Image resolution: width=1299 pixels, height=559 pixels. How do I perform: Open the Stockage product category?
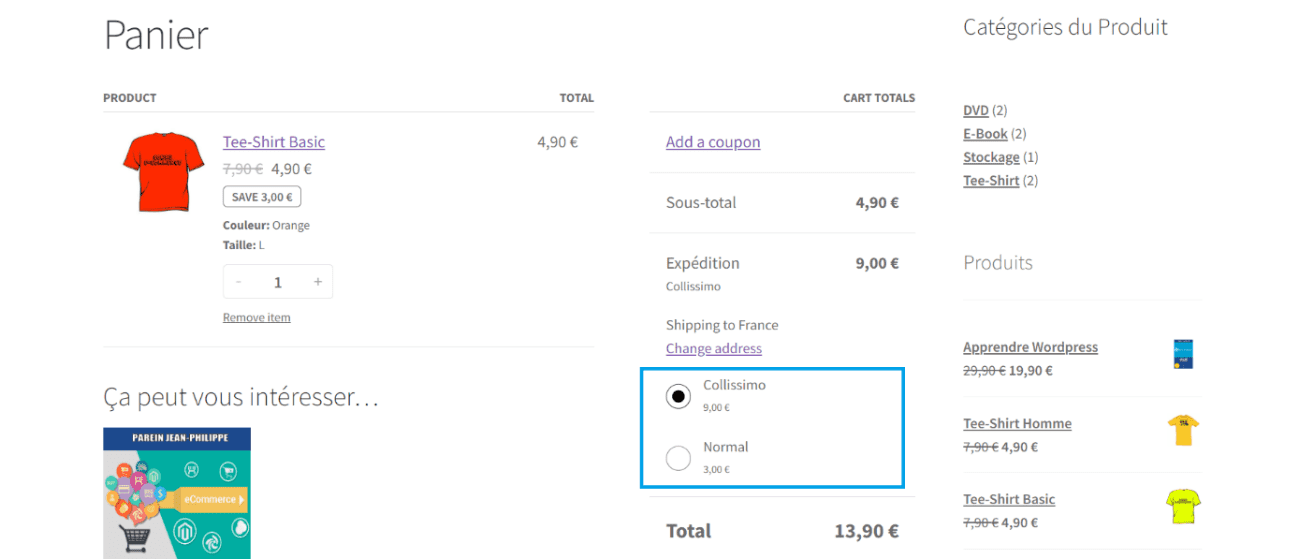(991, 157)
